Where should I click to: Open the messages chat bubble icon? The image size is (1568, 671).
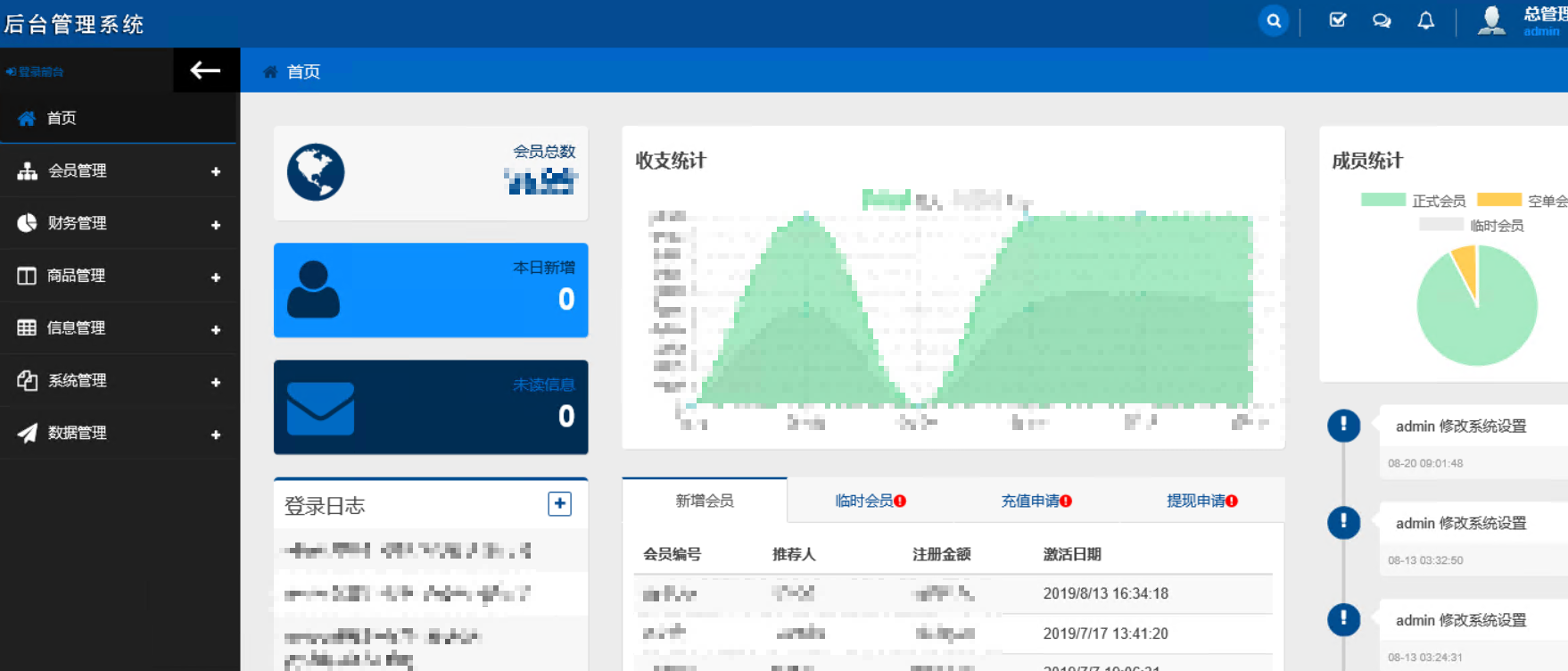tap(1382, 21)
